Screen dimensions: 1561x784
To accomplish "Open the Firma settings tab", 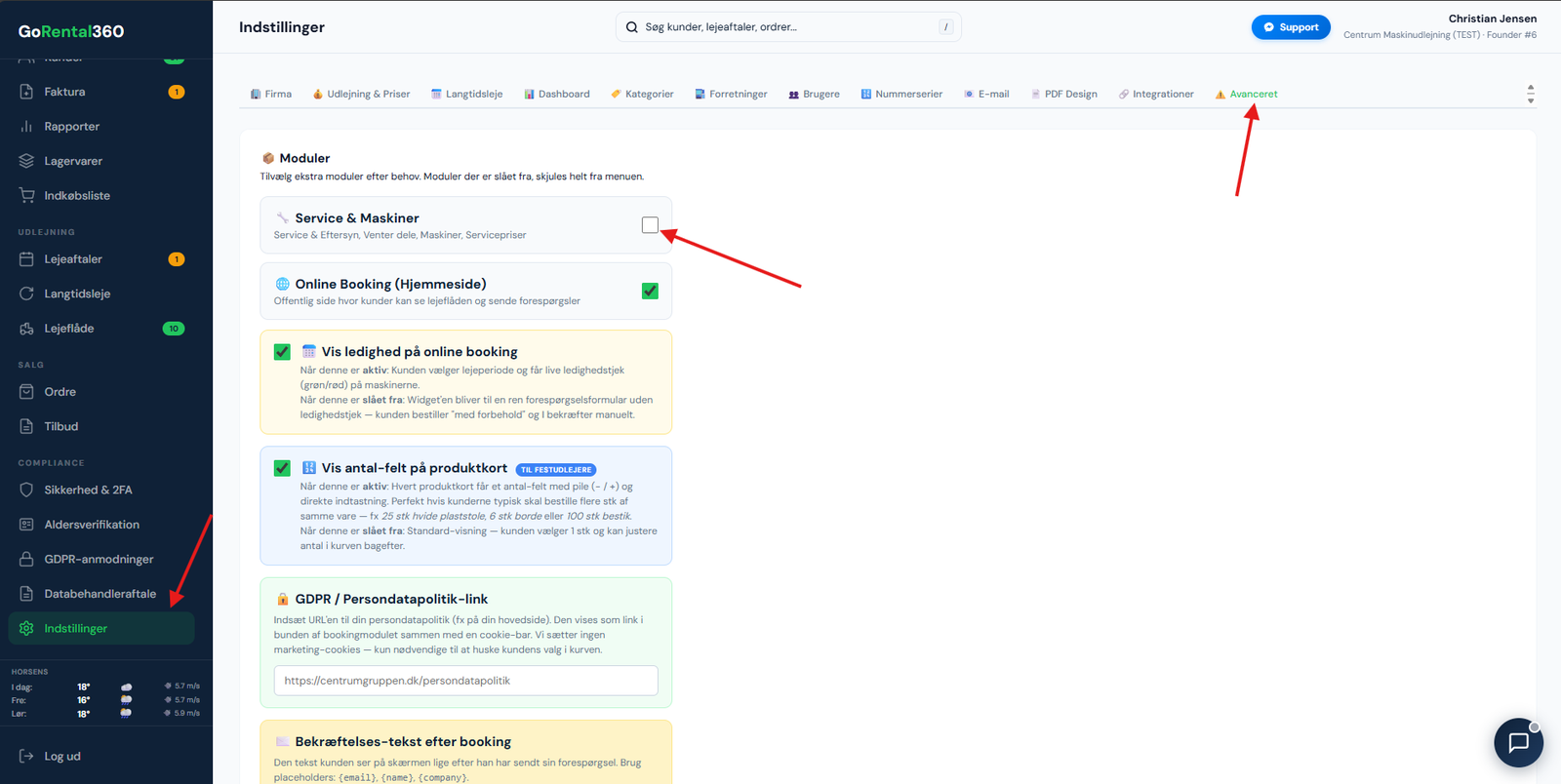I will [271, 95].
